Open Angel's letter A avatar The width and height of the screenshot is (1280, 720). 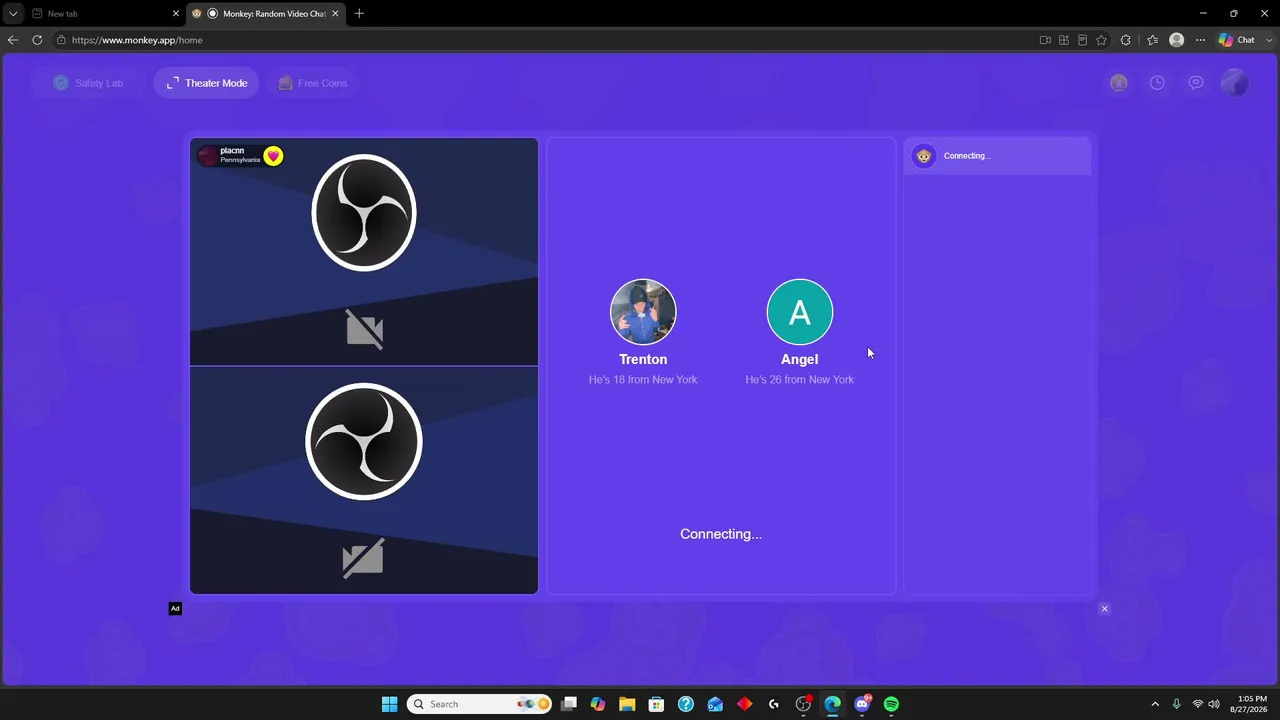800,312
